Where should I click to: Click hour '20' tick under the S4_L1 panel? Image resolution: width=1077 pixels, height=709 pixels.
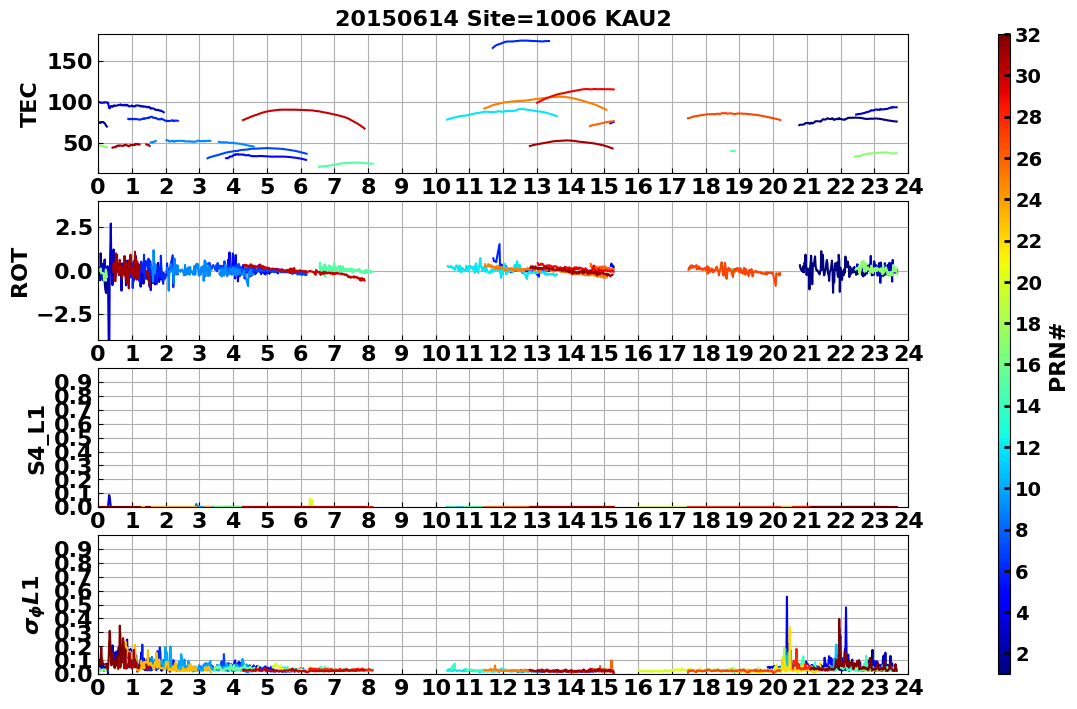[773, 520]
